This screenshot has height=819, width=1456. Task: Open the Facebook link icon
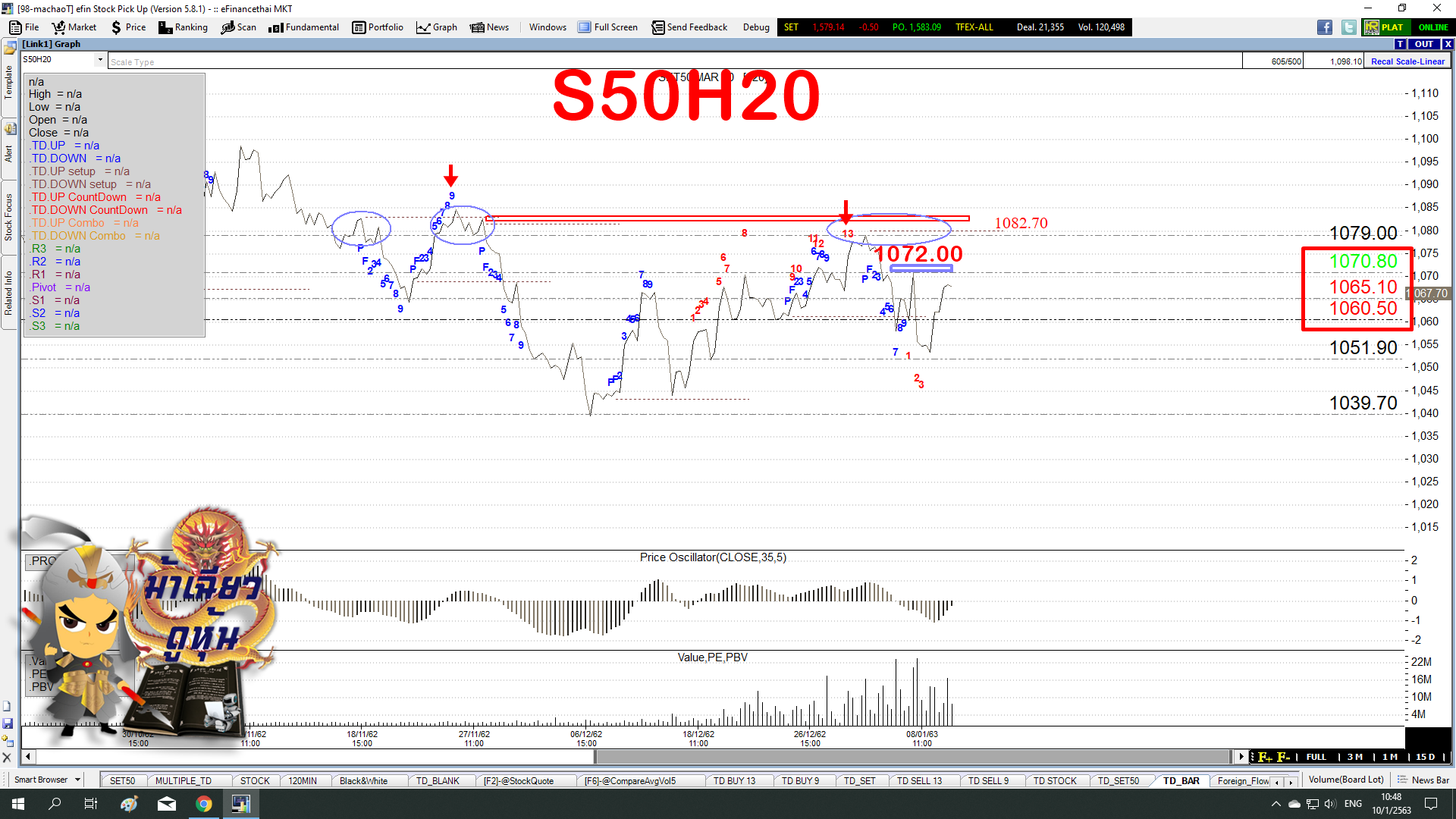click(1325, 27)
